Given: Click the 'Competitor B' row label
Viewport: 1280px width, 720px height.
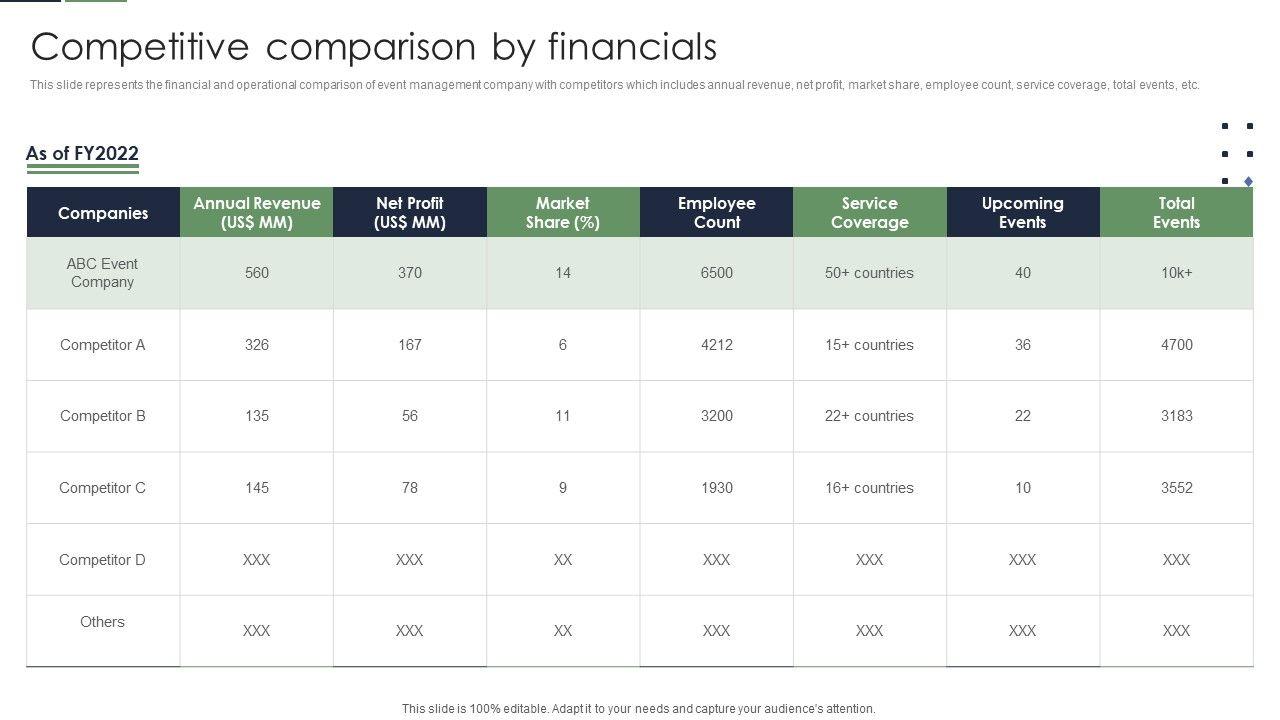Looking at the screenshot, I should (x=103, y=416).
